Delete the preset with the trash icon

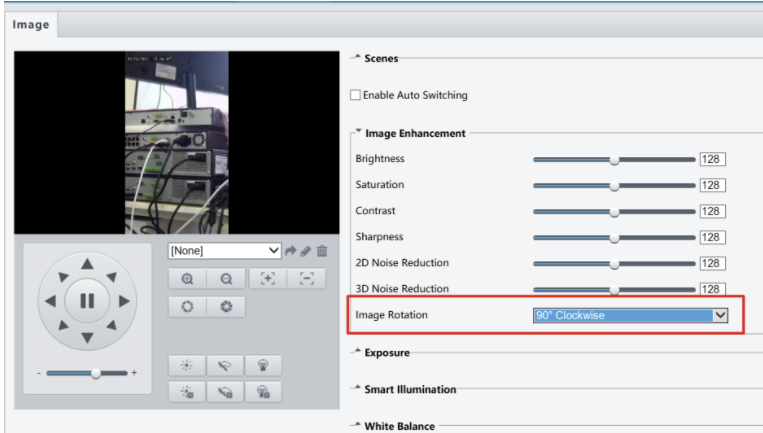[x=322, y=251]
